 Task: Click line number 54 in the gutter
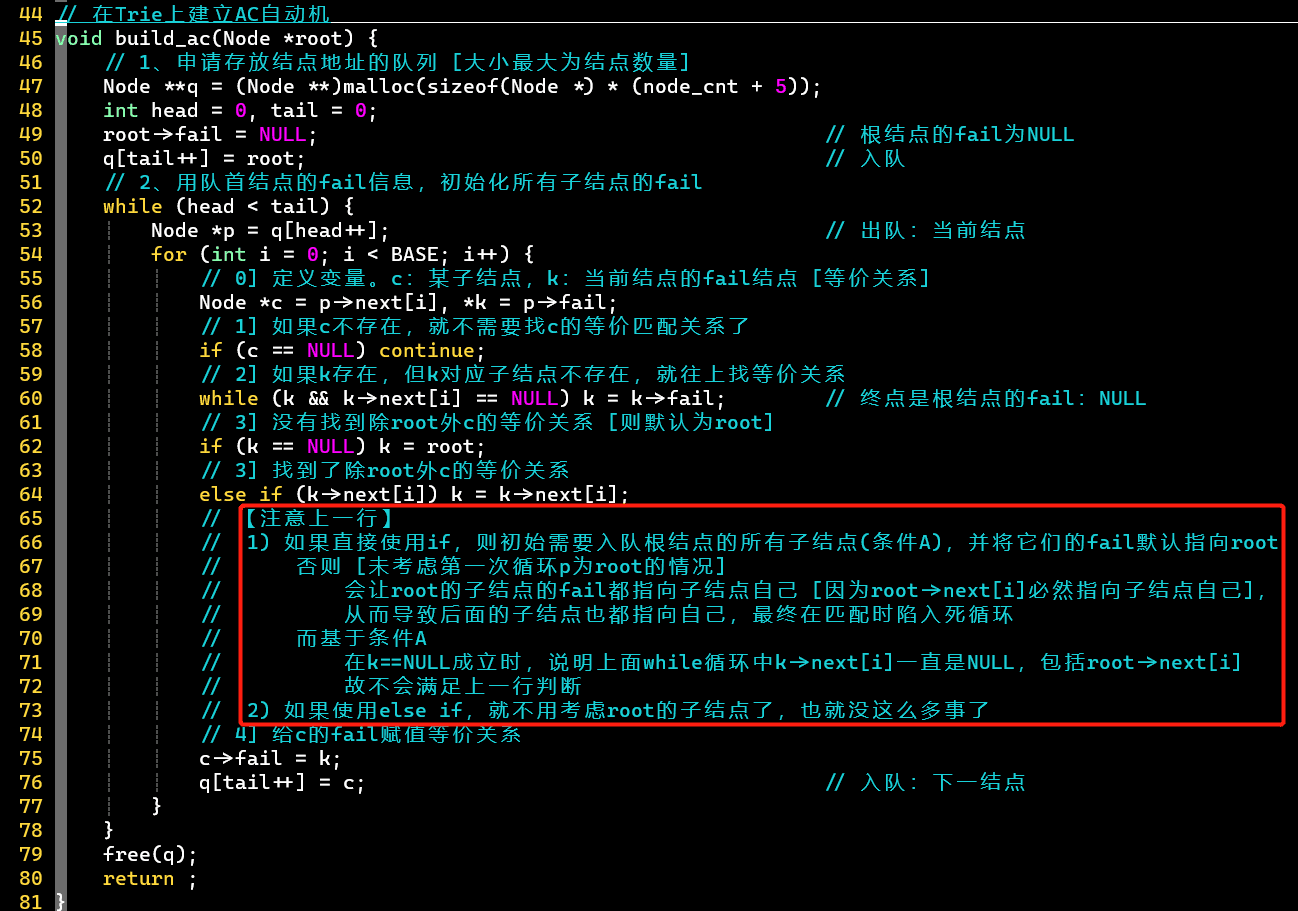31,254
